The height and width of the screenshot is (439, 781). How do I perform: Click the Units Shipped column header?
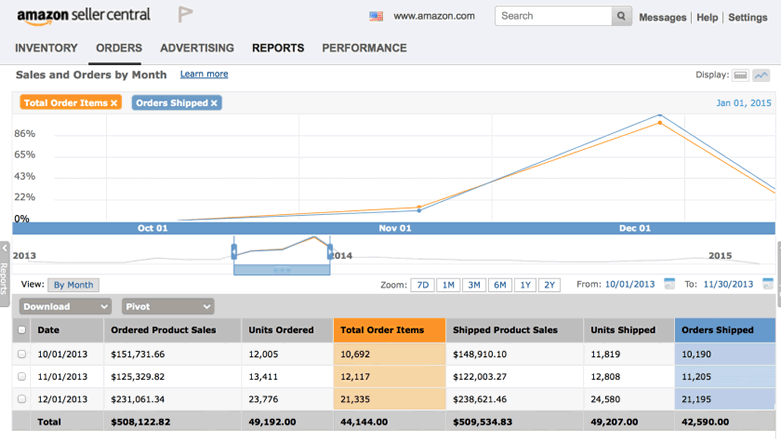(629, 330)
